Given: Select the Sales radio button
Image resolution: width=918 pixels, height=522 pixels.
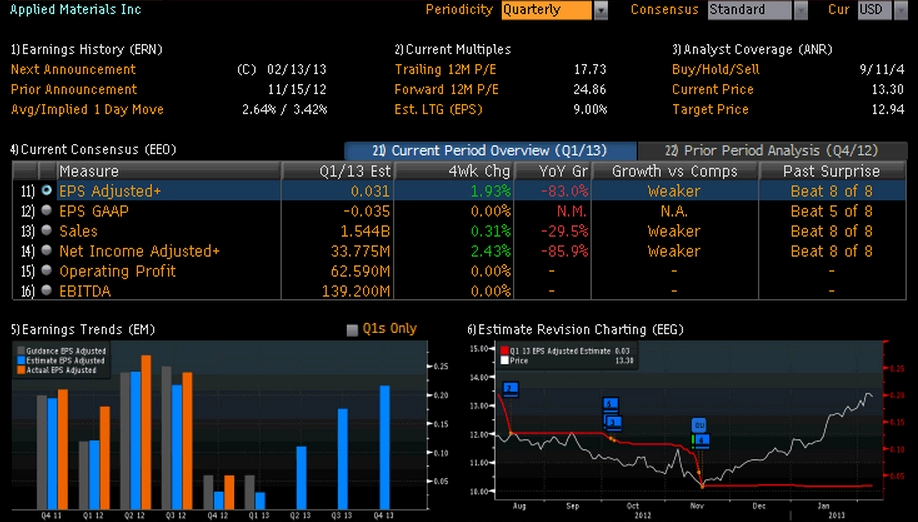Looking at the screenshot, I should (47, 231).
